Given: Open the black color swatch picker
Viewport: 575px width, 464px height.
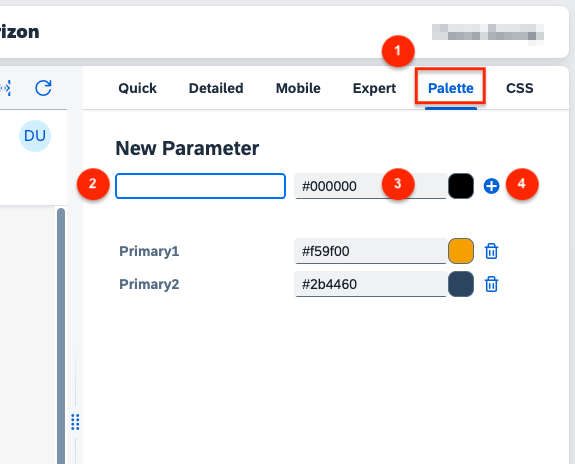Looking at the screenshot, I should coord(461,186).
